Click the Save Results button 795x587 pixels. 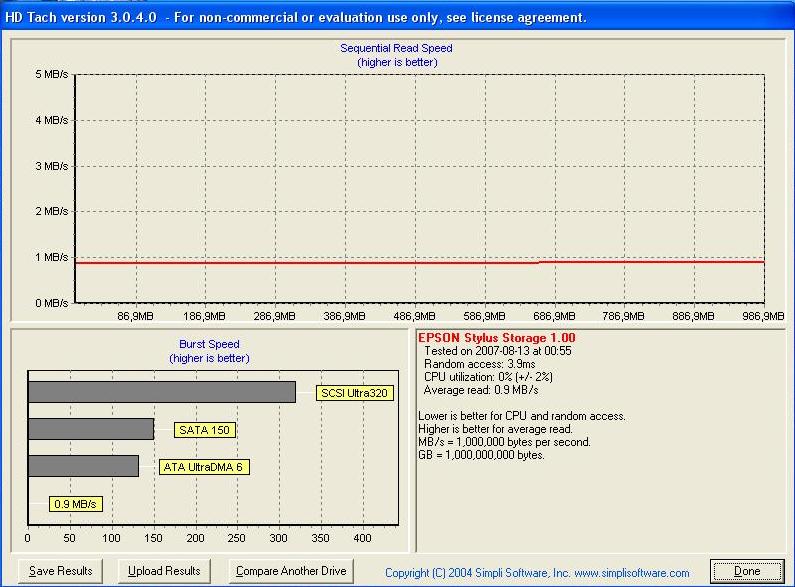click(60, 571)
